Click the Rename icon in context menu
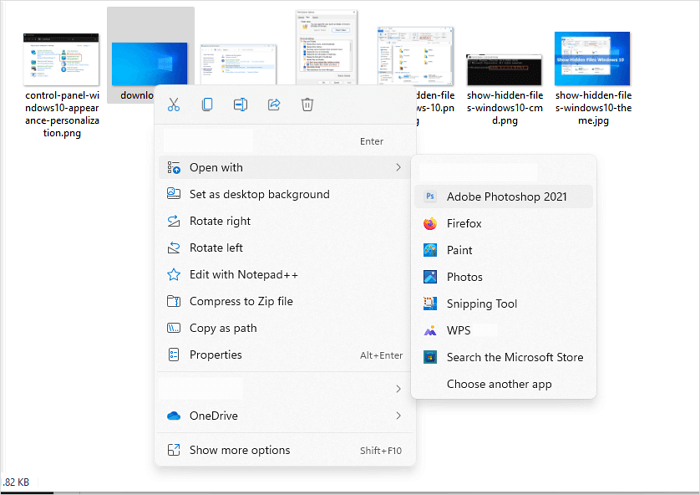This screenshot has height=495, width=700. pyautogui.click(x=240, y=104)
